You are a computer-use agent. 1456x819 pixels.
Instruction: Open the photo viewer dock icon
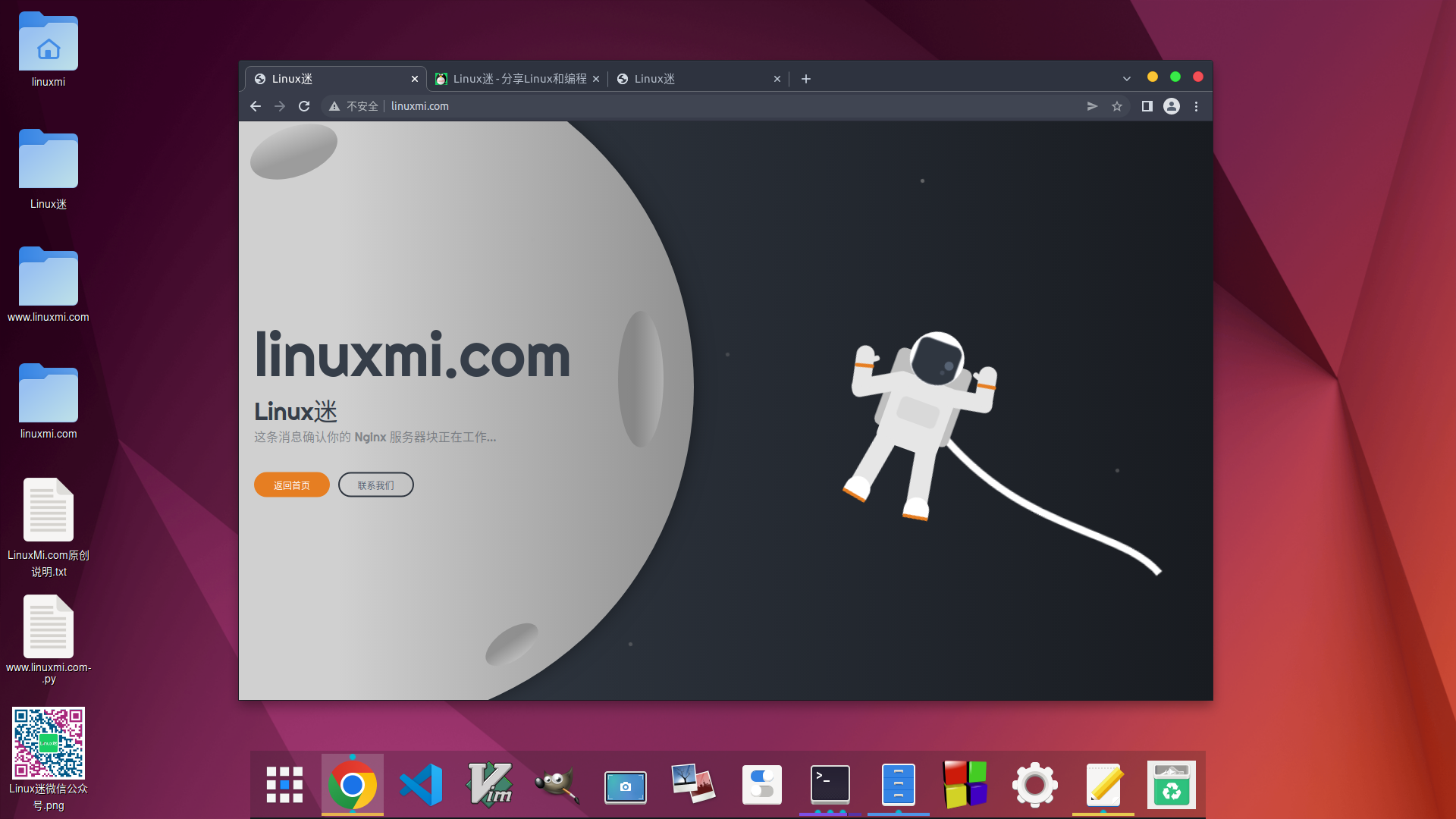[x=693, y=784]
